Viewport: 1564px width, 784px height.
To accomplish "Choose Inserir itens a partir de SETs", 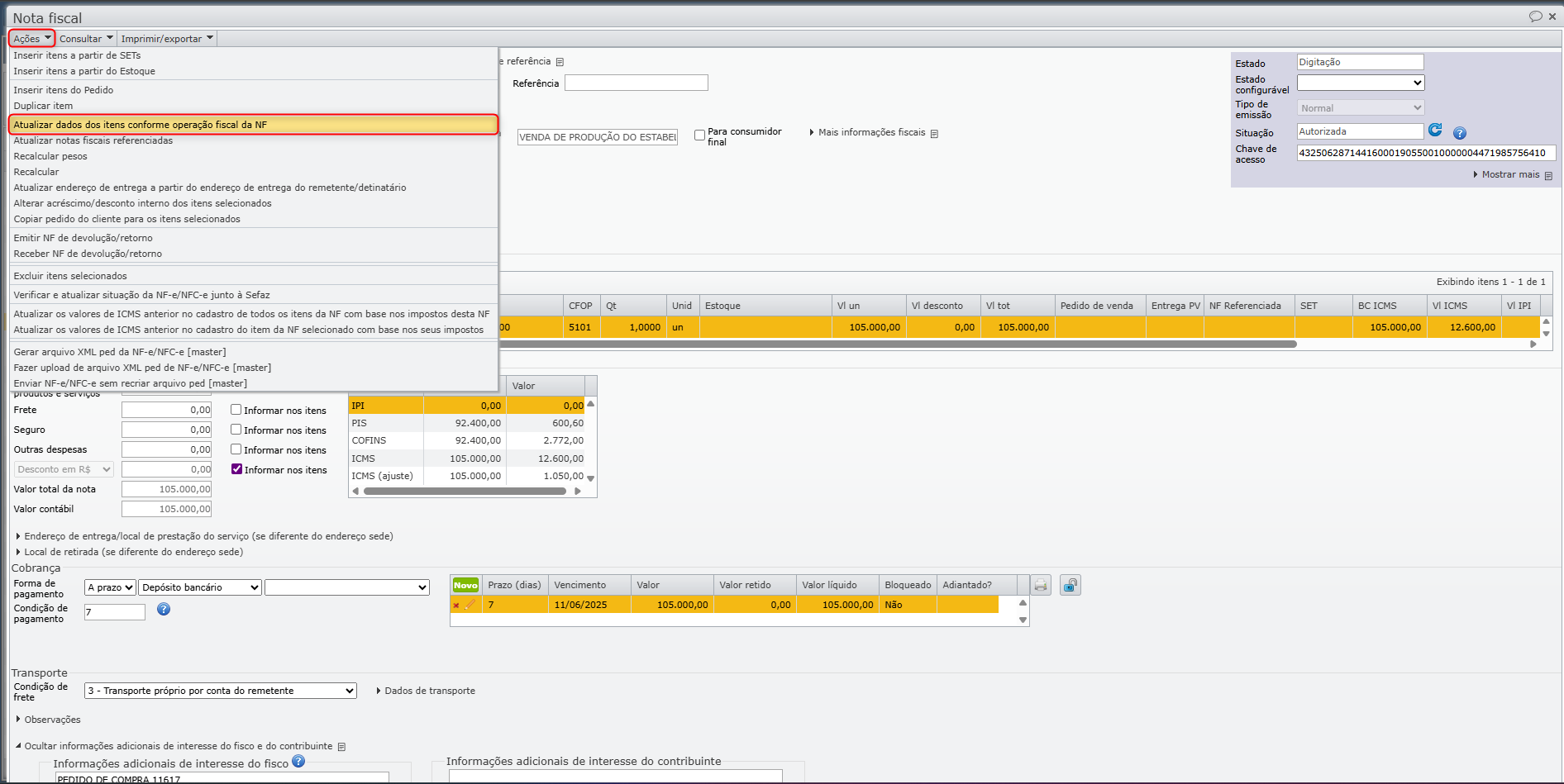I will tap(254, 55).
